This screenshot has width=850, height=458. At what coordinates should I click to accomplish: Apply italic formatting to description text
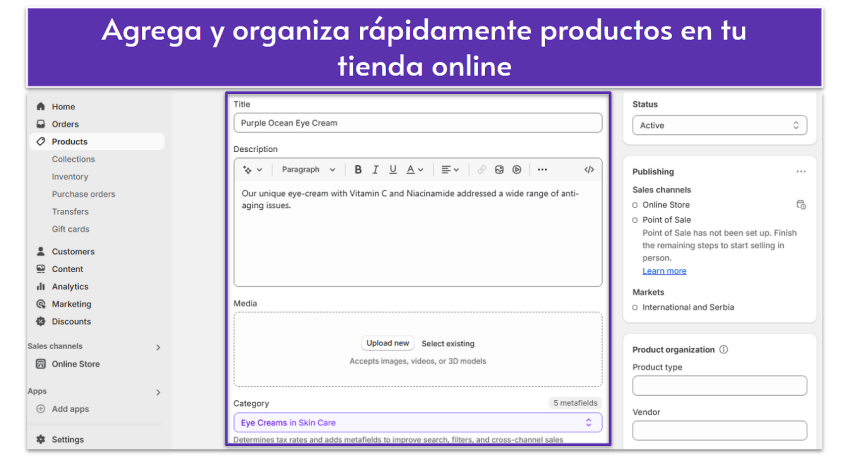tap(375, 170)
